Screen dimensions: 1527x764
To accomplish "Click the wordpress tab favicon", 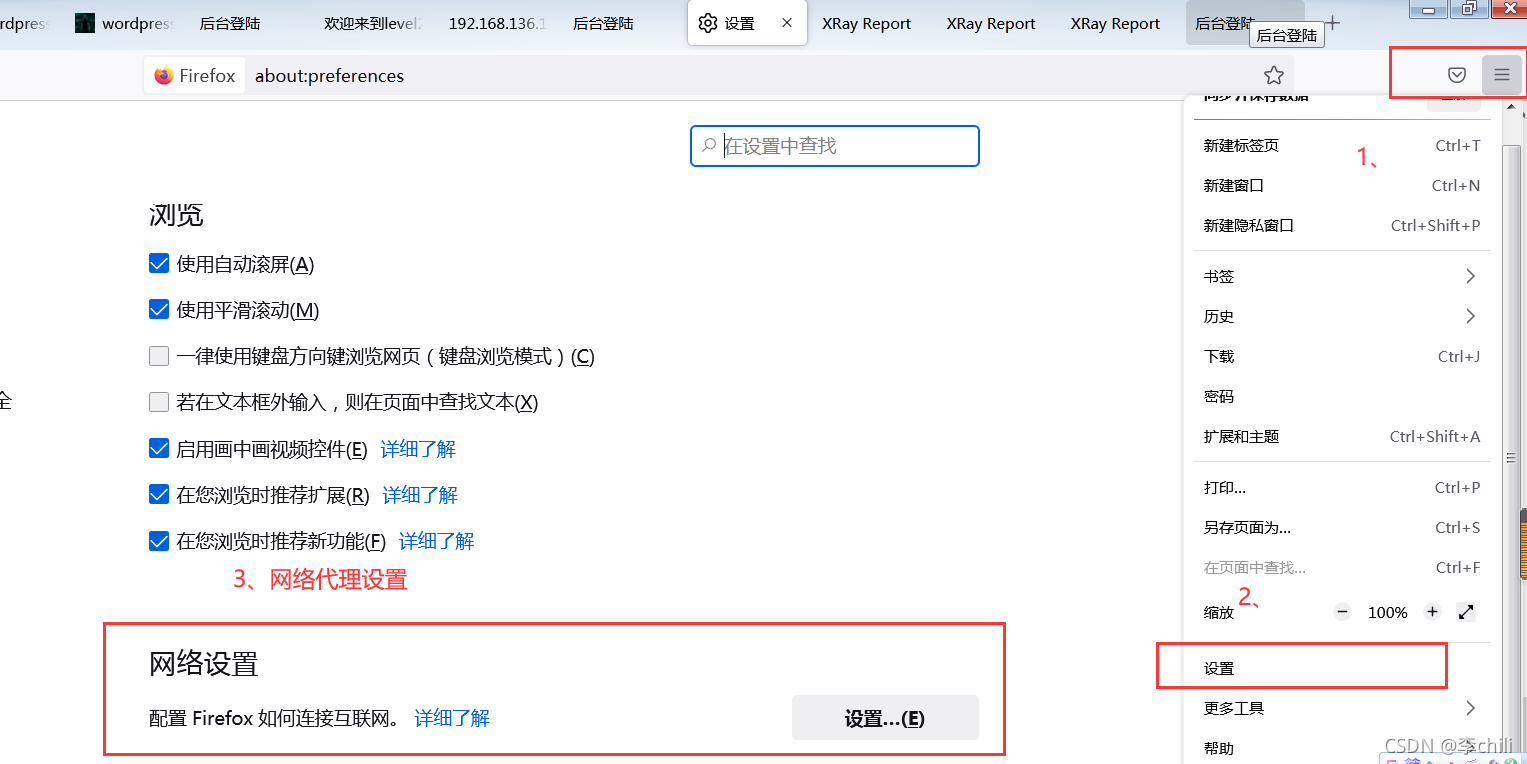I will coord(85,23).
